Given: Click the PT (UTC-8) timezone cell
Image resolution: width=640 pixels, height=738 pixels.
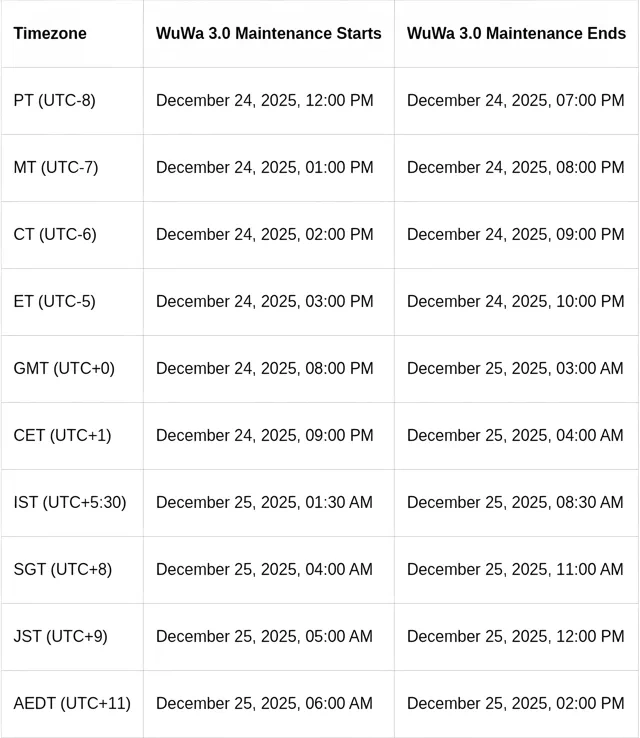Looking at the screenshot, I should [x=55, y=101].
